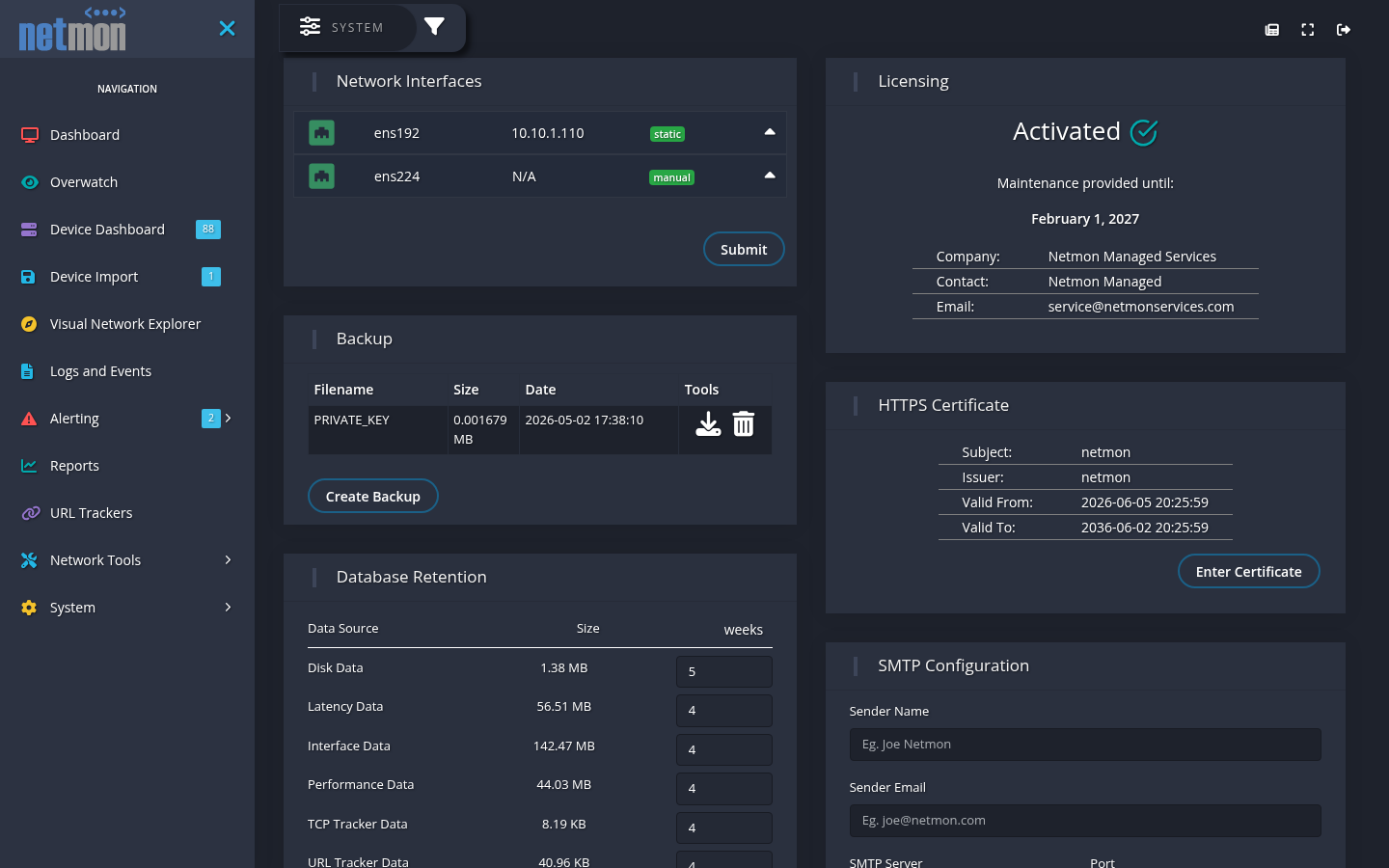This screenshot has width=1389, height=868.
Task: Click the static badge on ens192
Action: click(667, 134)
